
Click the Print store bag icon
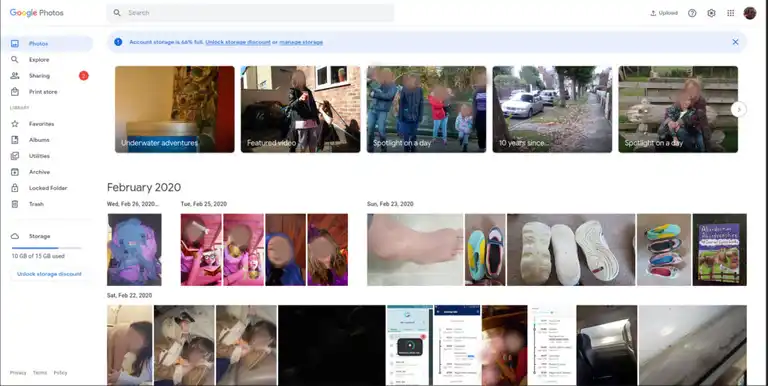pos(15,92)
